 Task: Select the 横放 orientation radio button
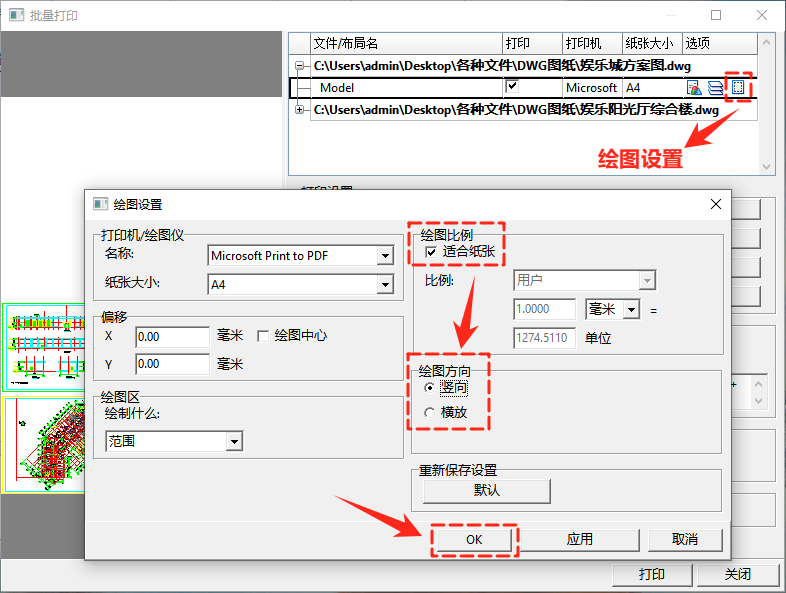pyautogui.click(x=429, y=413)
